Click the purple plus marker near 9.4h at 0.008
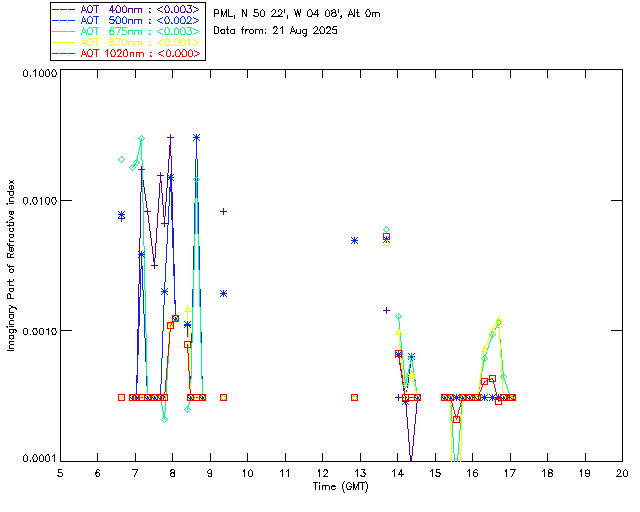Image resolution: width=640 pixels, height=512 pixels. coord(223,211)
